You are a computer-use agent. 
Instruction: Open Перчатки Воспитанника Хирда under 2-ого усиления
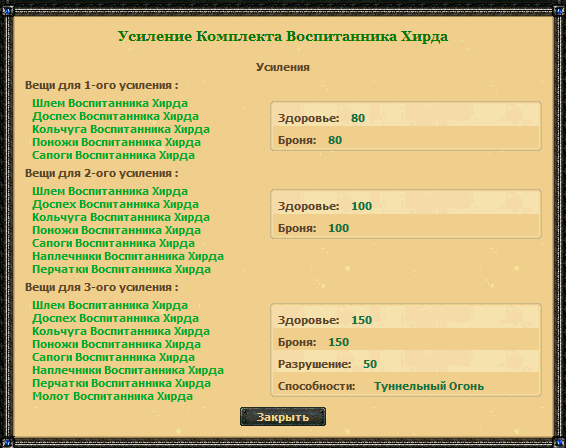pos(121,269)
